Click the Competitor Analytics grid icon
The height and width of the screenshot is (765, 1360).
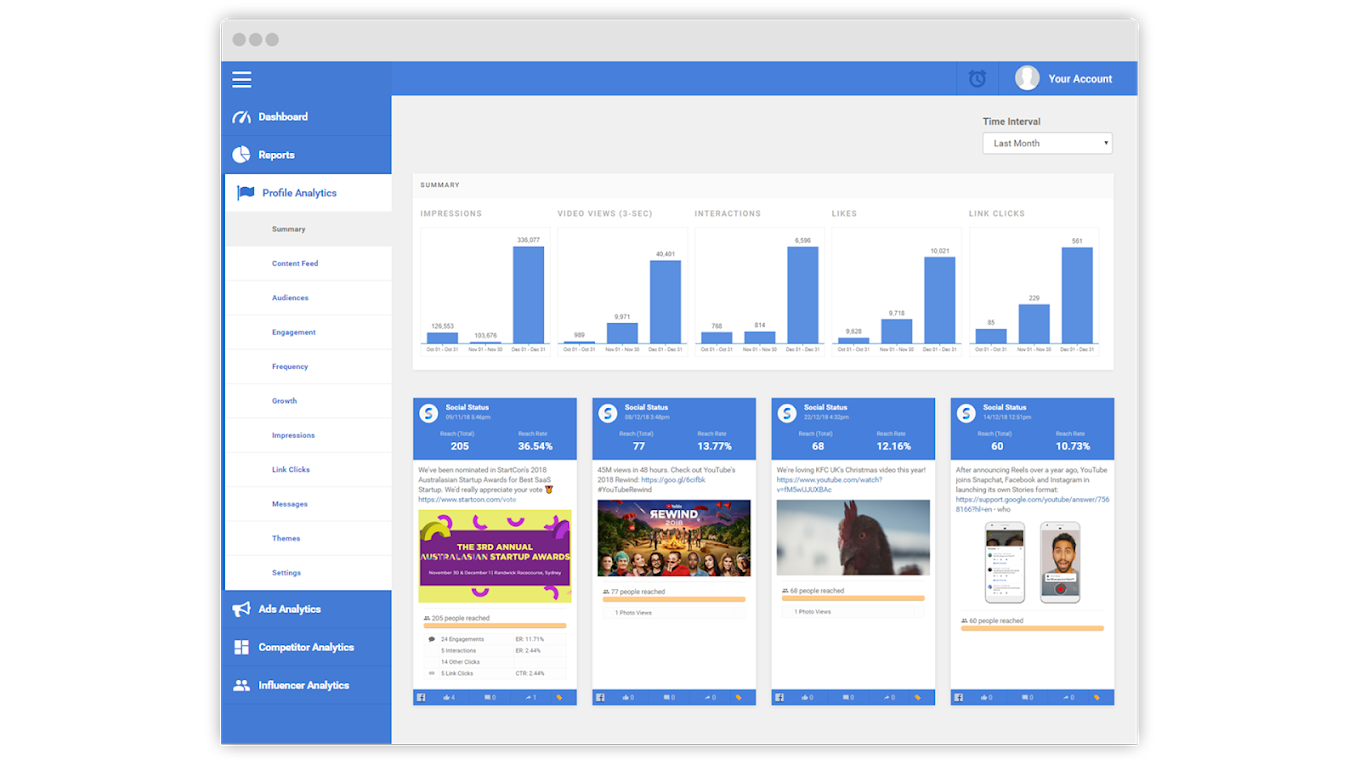click(240, 646)
